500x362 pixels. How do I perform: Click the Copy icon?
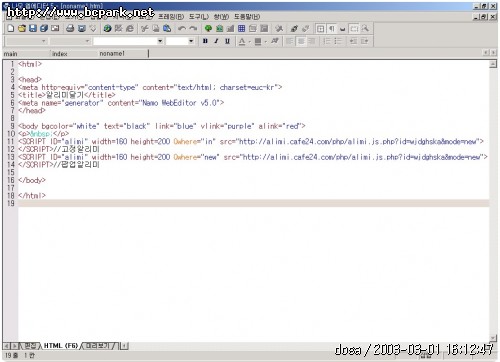(x=156, y=28)
